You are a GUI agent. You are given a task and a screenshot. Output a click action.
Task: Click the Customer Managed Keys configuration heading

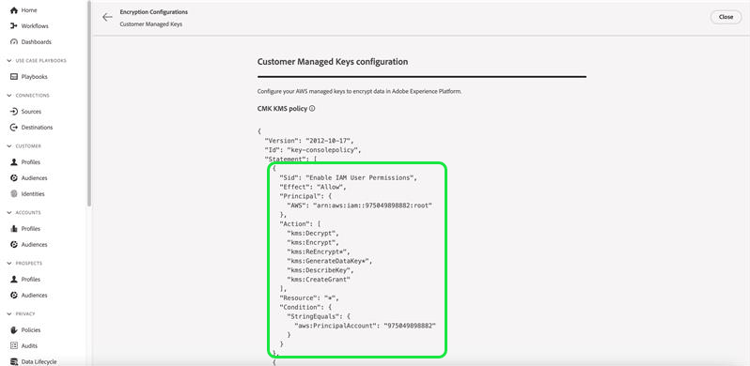click(332, 62)
